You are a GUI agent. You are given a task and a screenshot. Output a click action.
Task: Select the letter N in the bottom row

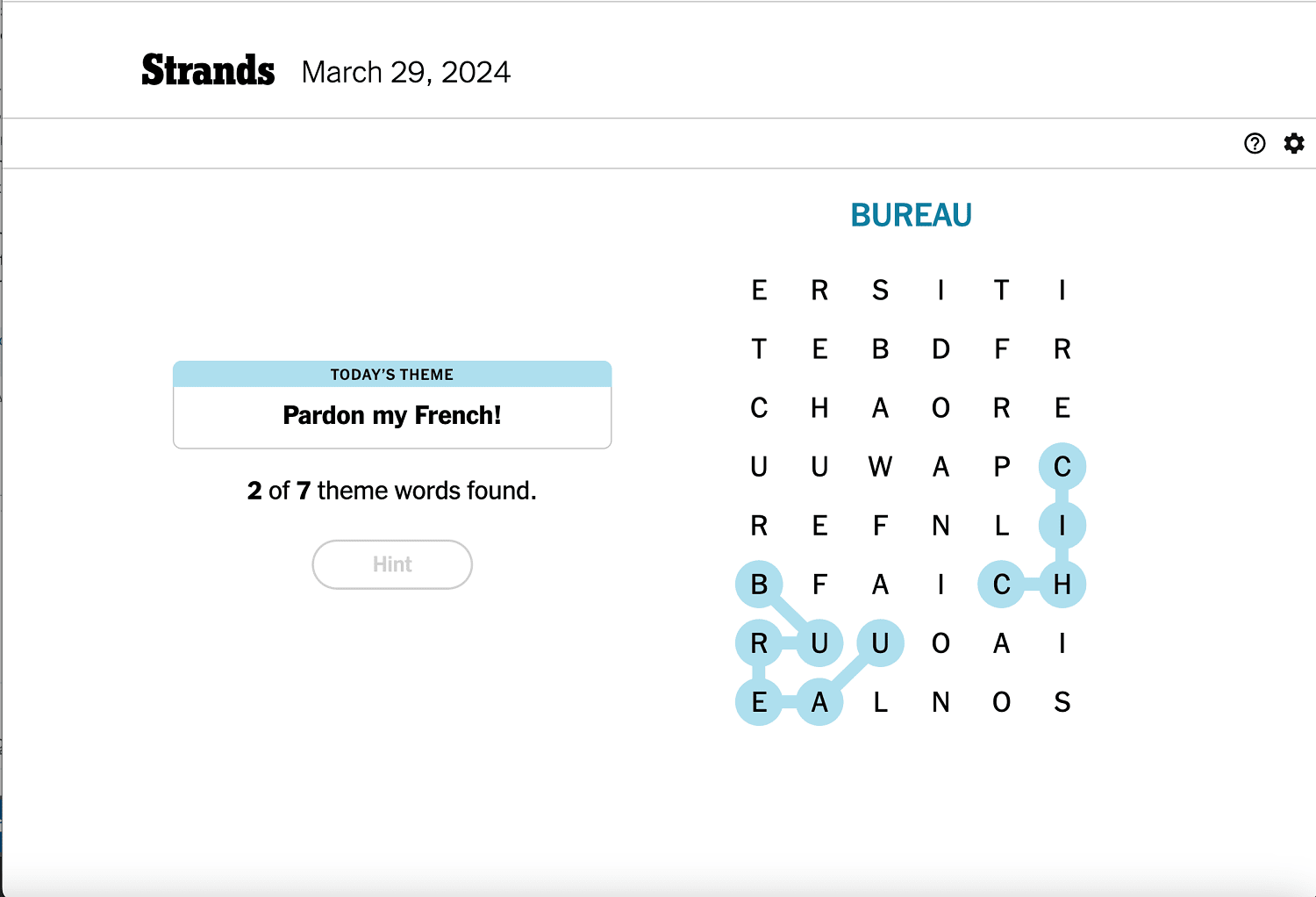tap(941, 702)
